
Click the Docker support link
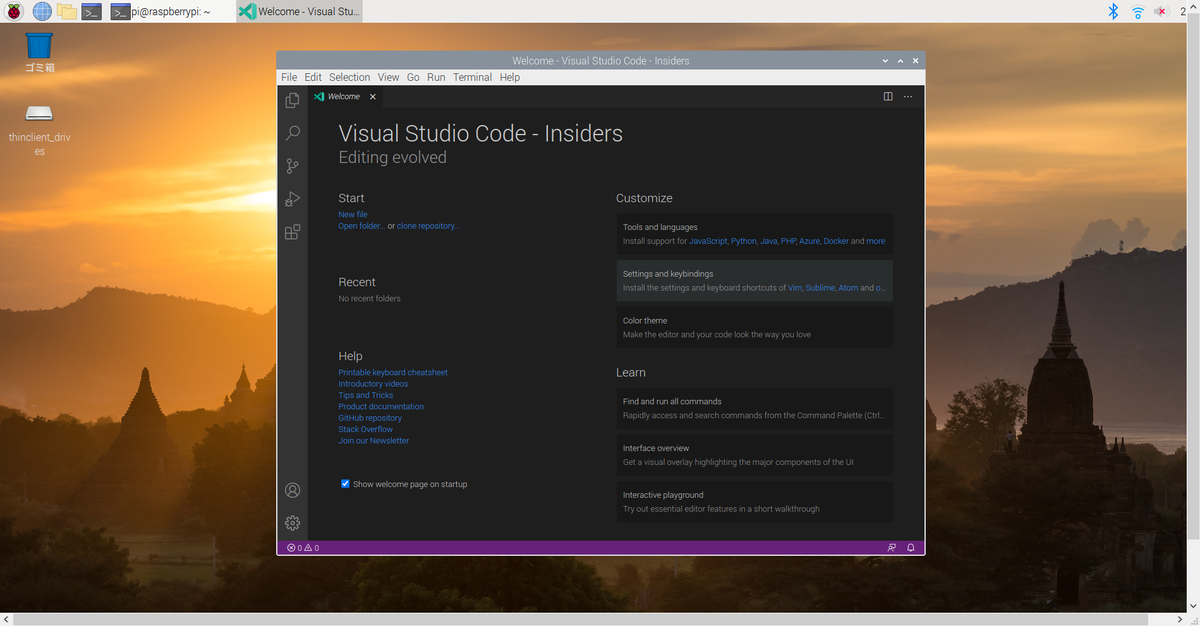pyautogui.click(x=836, y=241)
